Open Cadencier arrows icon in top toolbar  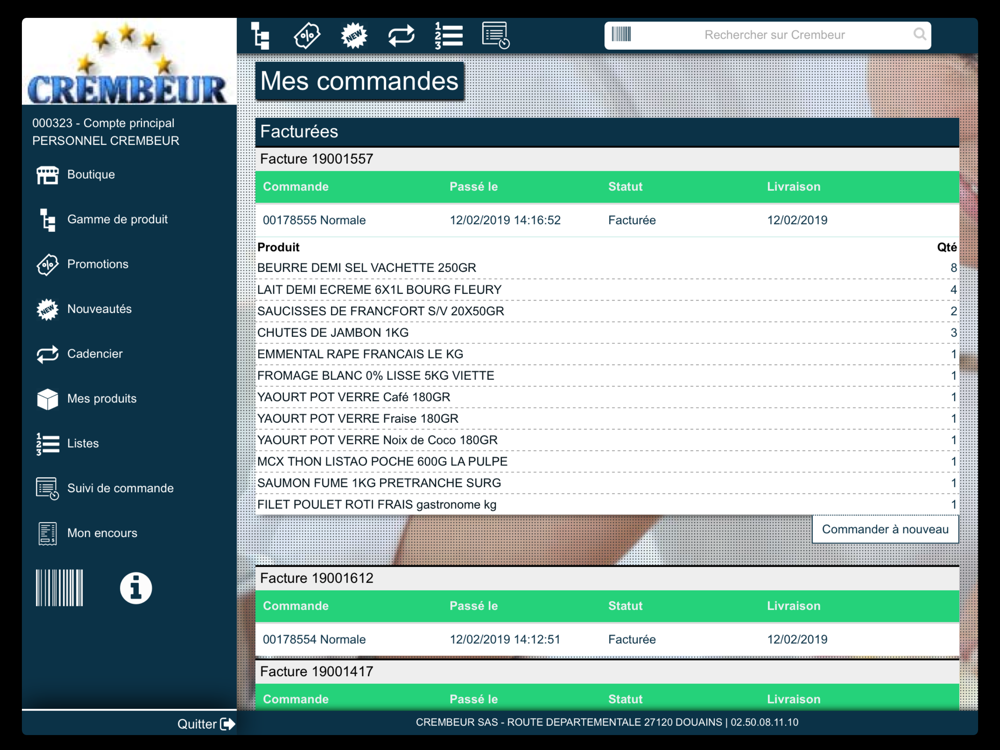401,36
